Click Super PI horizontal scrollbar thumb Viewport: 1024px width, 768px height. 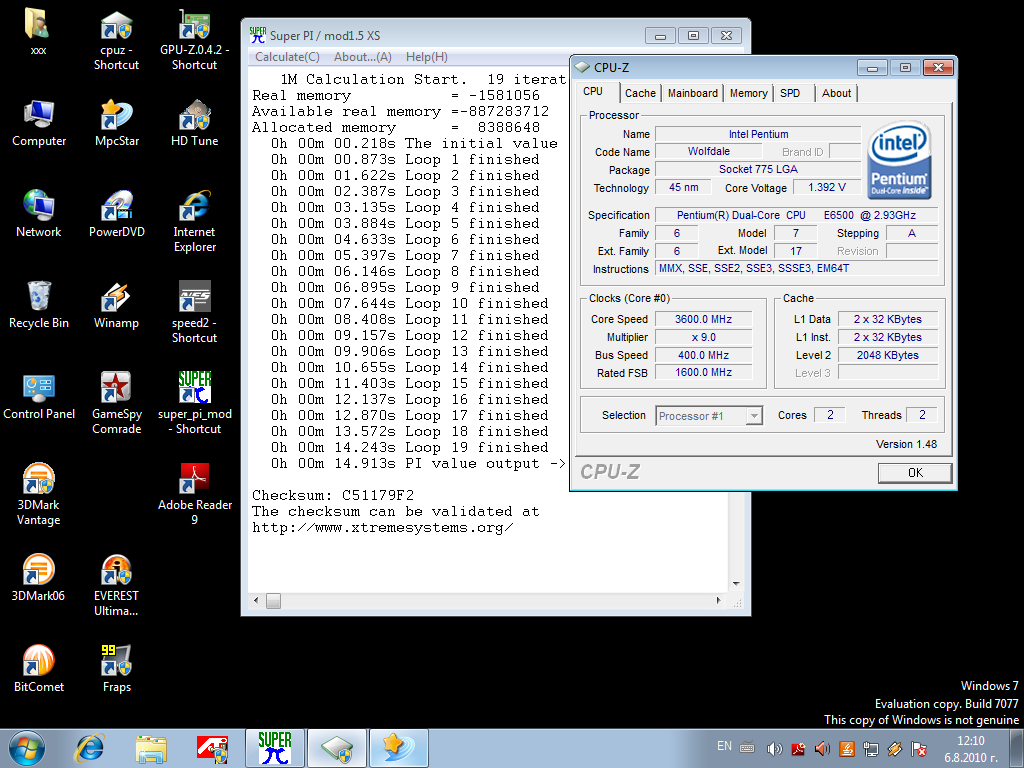click(274, 601)
